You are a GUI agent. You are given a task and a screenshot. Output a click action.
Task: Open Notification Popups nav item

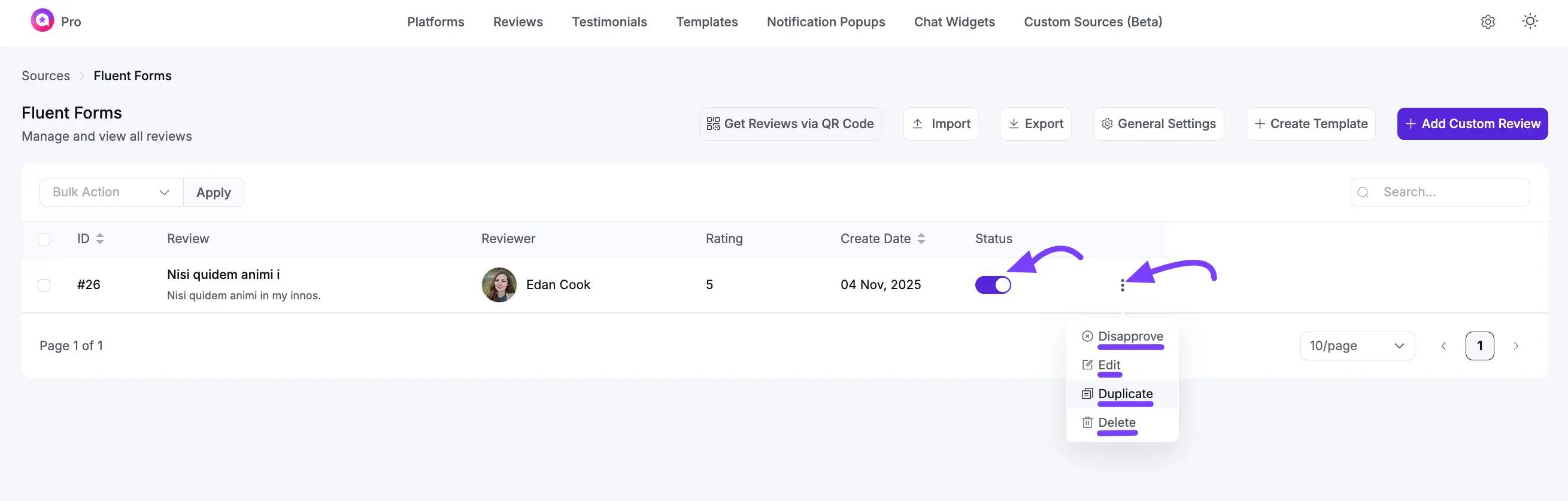coord(826,22)
